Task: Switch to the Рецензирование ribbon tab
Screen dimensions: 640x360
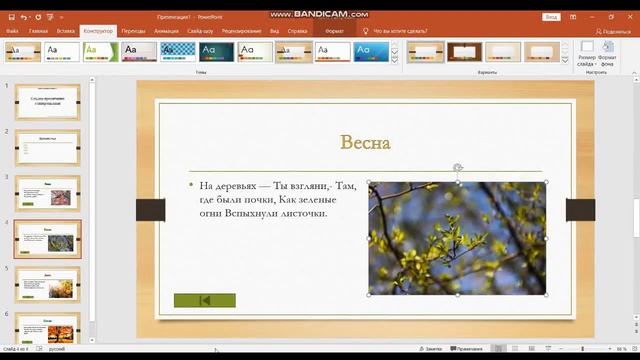Action: point(241,31)
